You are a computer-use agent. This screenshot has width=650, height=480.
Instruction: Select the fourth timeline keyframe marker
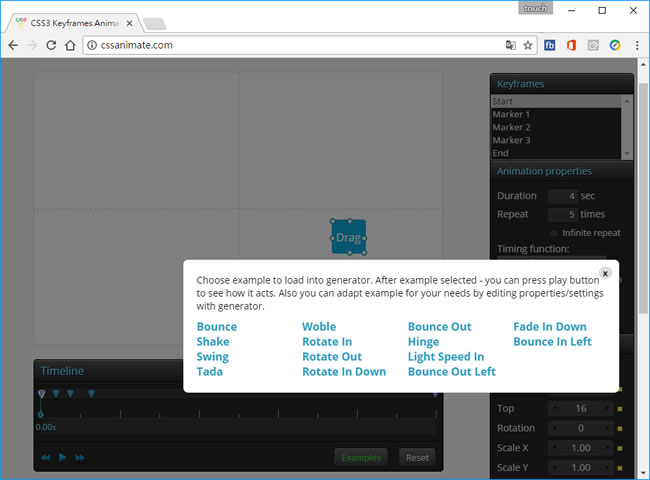[x=91, y=393]
